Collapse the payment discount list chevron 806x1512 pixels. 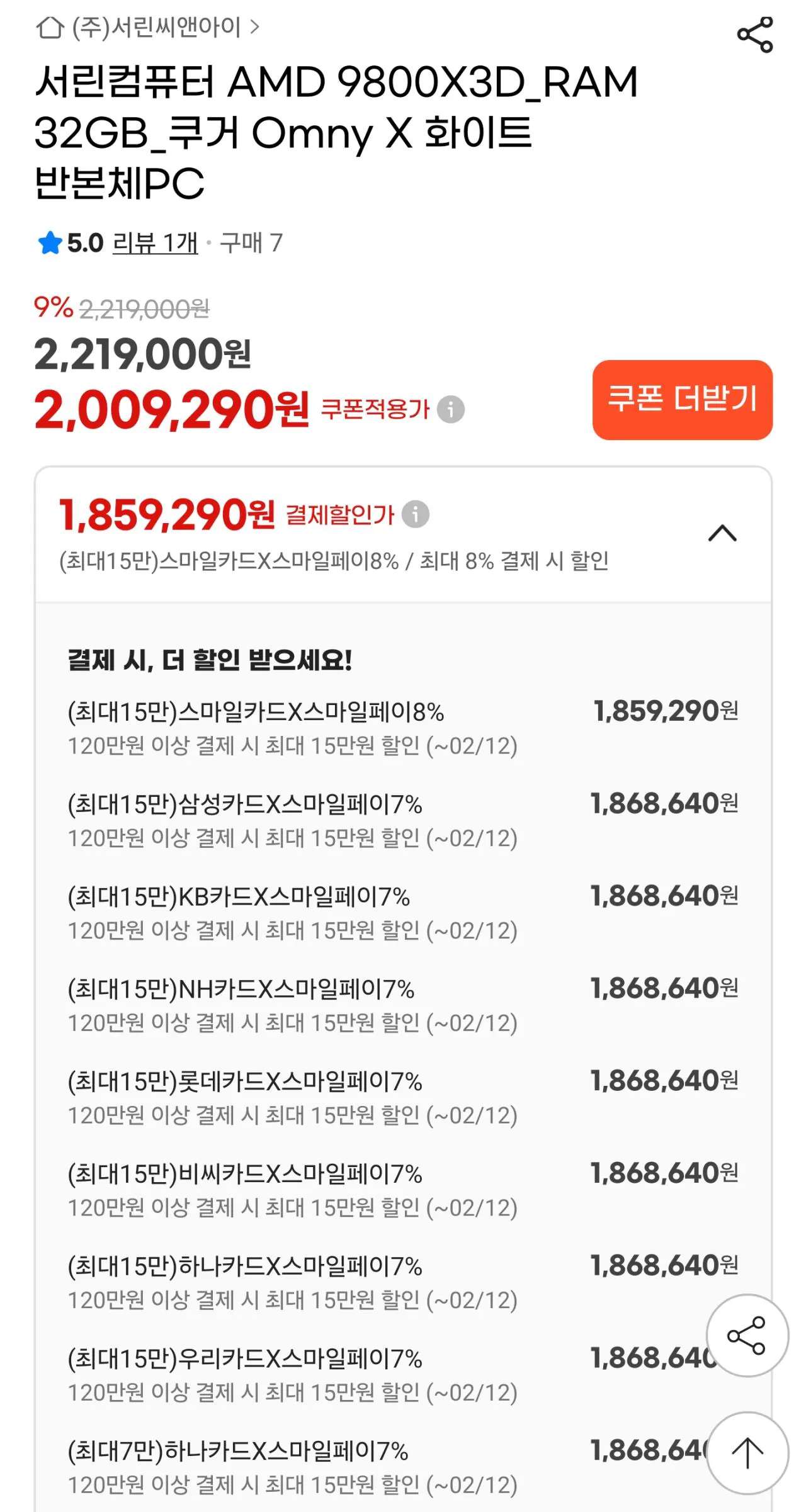tap(722, 533)
